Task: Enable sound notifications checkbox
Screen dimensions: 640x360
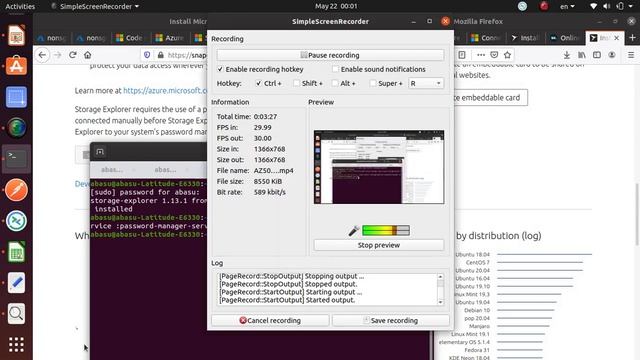Action: (x=336, y=69)
